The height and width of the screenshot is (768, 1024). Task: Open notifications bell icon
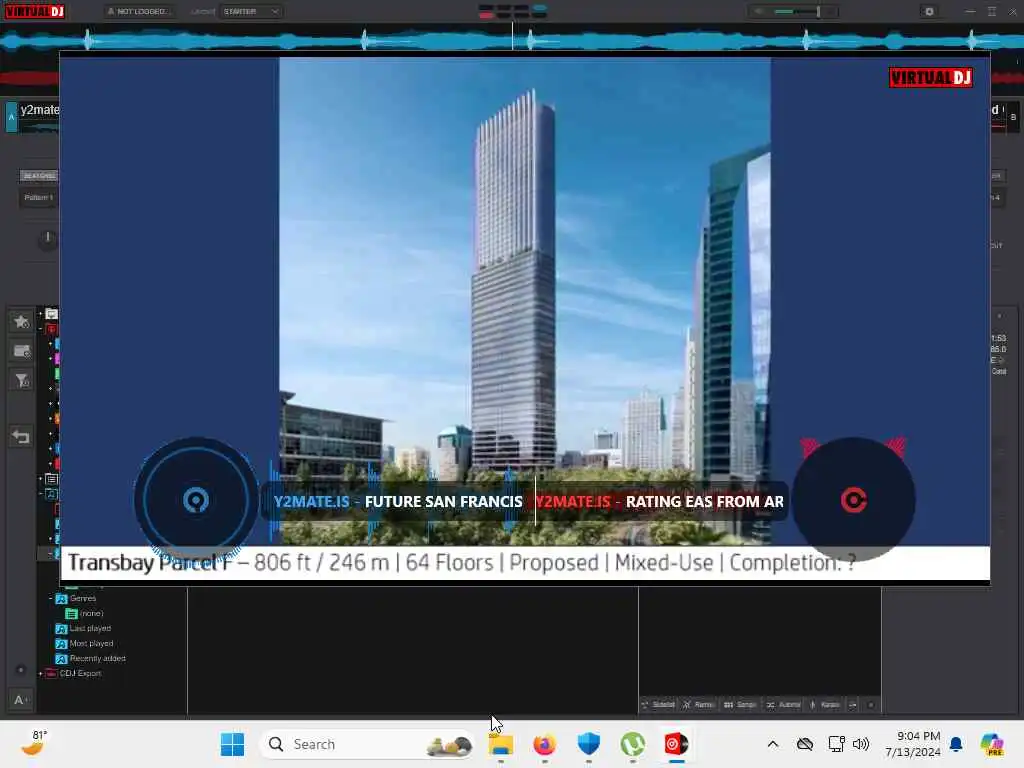956,744
